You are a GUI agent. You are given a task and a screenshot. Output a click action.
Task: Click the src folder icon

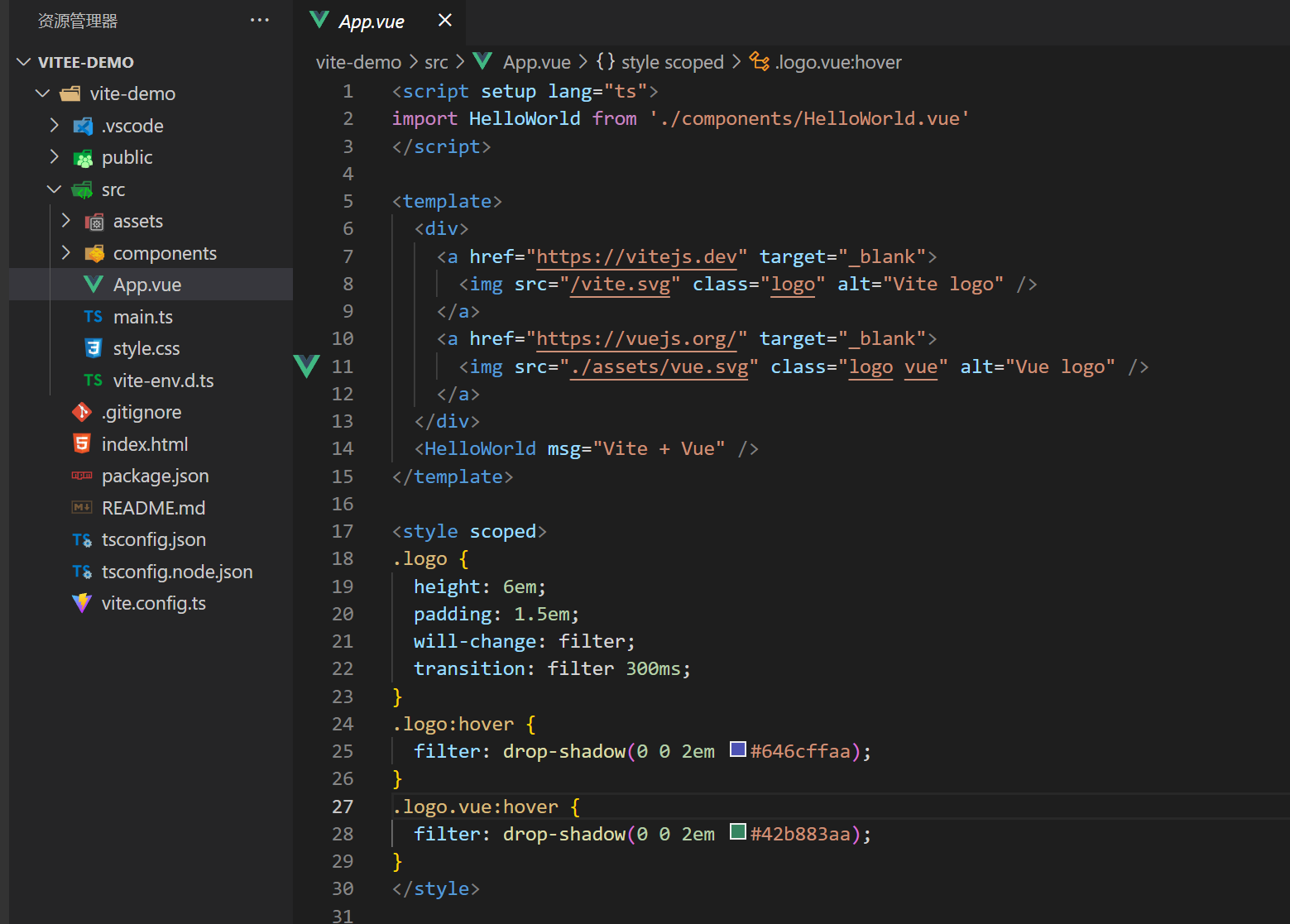(x=83, y=190)
